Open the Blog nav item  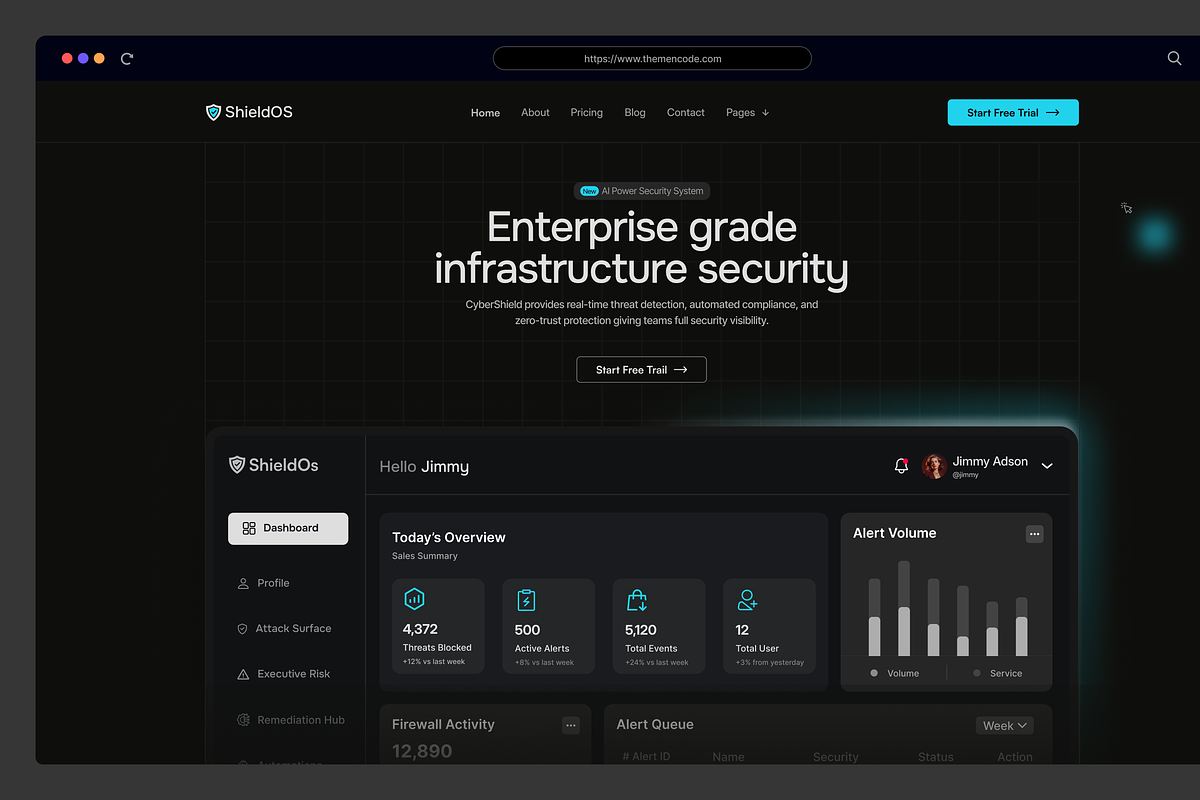(635, 113)
